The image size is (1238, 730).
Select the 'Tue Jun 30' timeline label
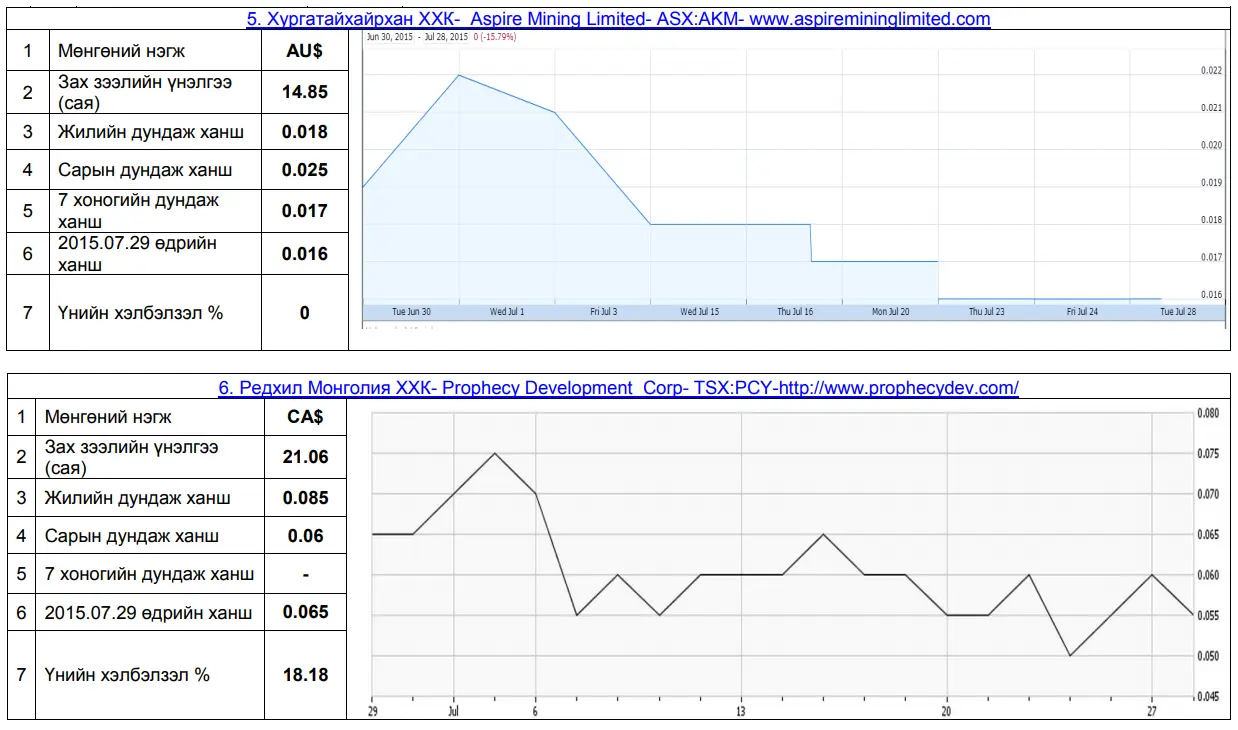[411, 312]
